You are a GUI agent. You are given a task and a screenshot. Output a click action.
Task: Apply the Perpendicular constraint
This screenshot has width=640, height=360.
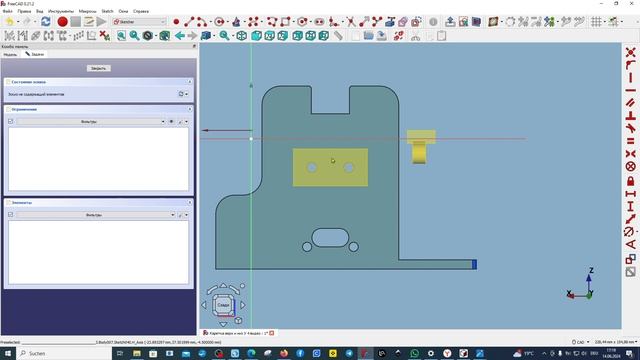(x=631, y=116)
